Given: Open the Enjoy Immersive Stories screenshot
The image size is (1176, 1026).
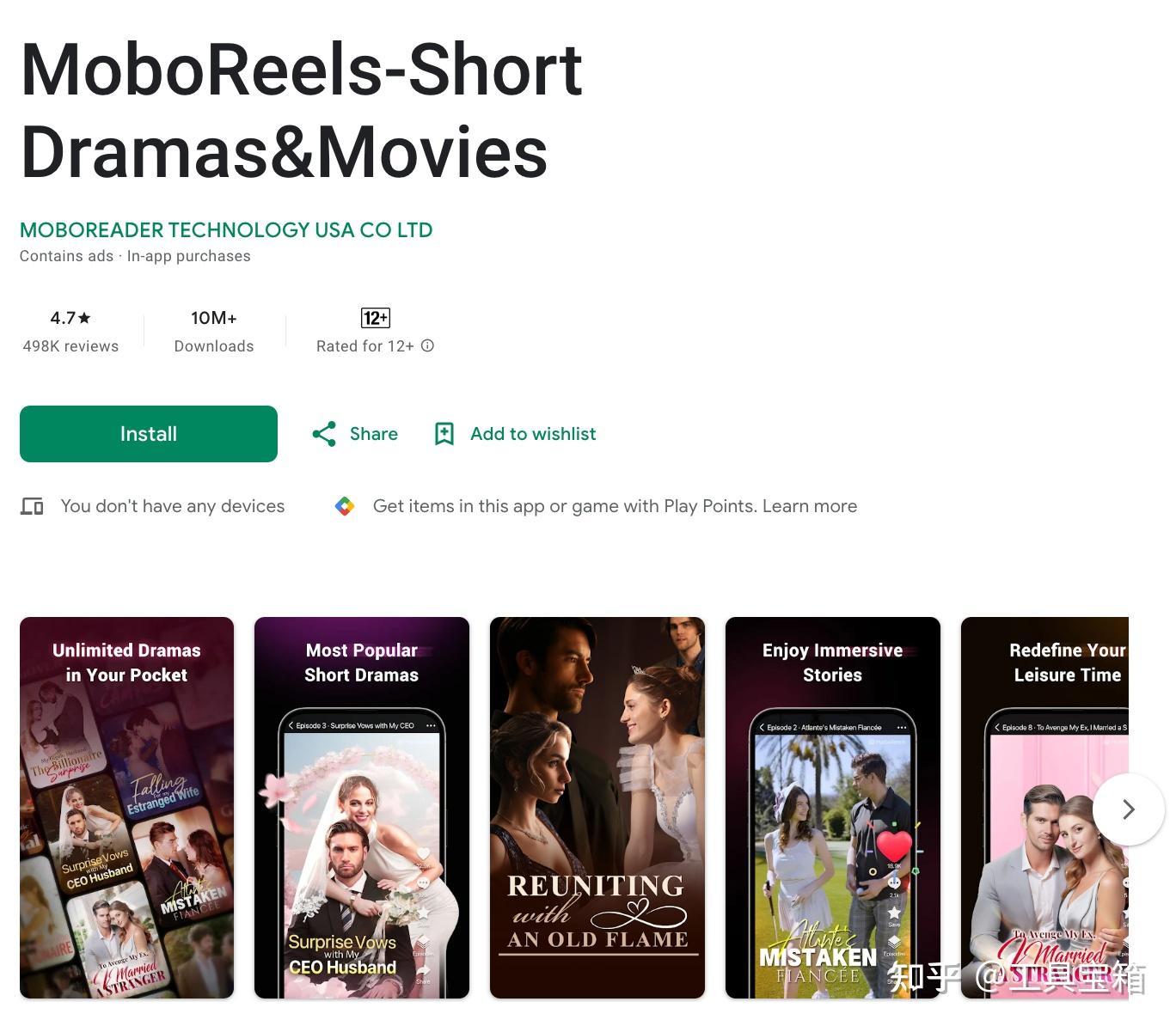Looking at the screenshot, I should coord(833,808).
